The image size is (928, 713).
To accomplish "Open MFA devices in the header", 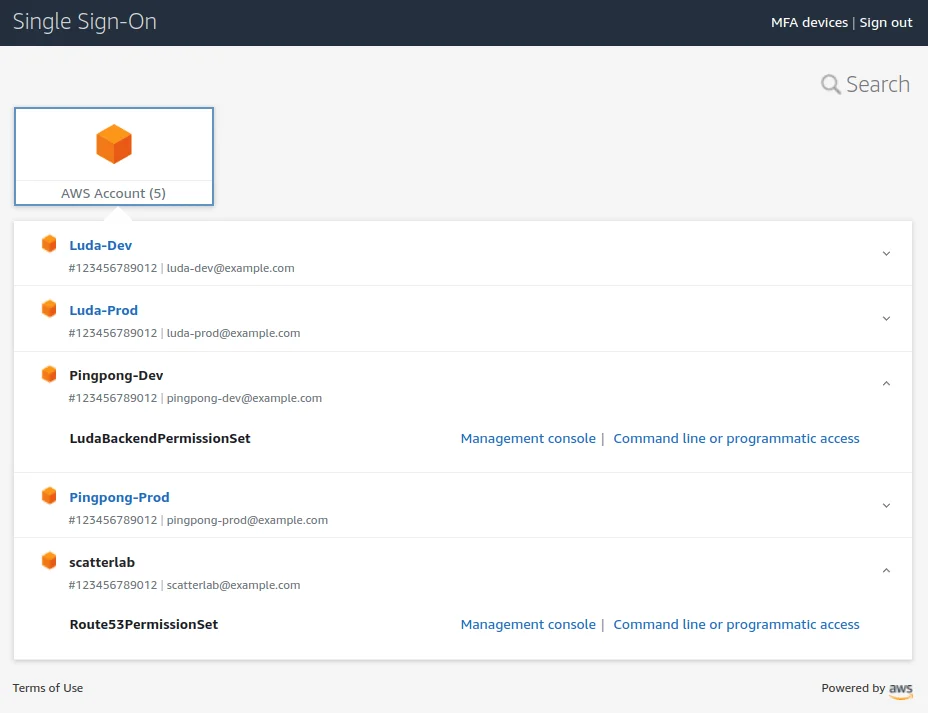I will pyautogui.click(x=809, y=23).
